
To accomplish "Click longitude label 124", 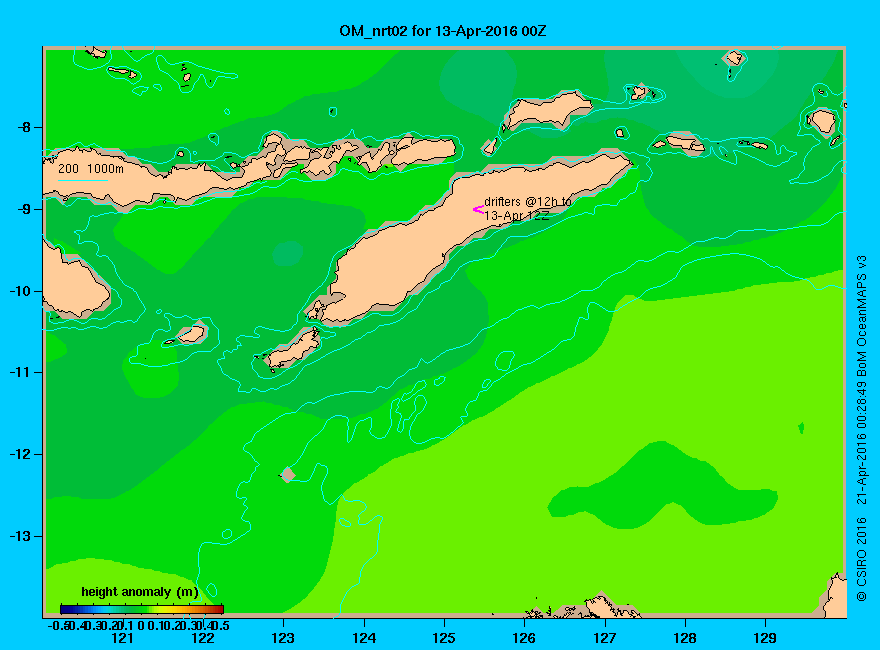I will [364, 638].
